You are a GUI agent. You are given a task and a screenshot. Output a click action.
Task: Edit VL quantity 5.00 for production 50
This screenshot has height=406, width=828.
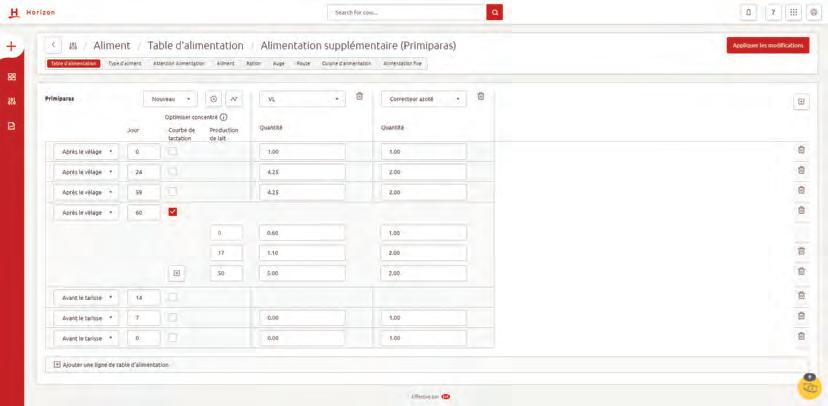[x=303, y=273]
